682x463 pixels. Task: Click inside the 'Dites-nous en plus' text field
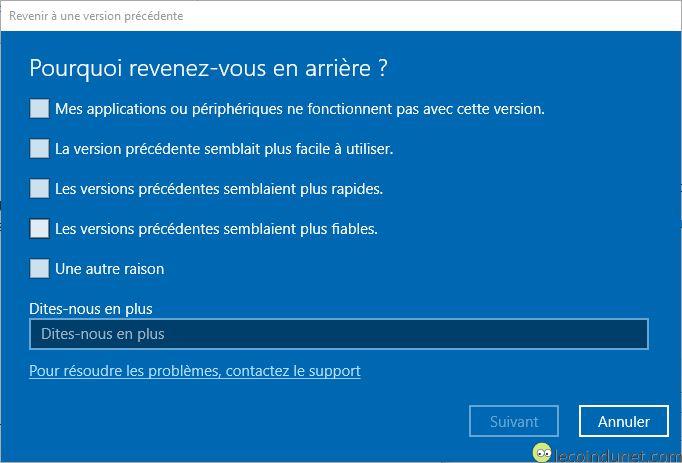(339, 334)
